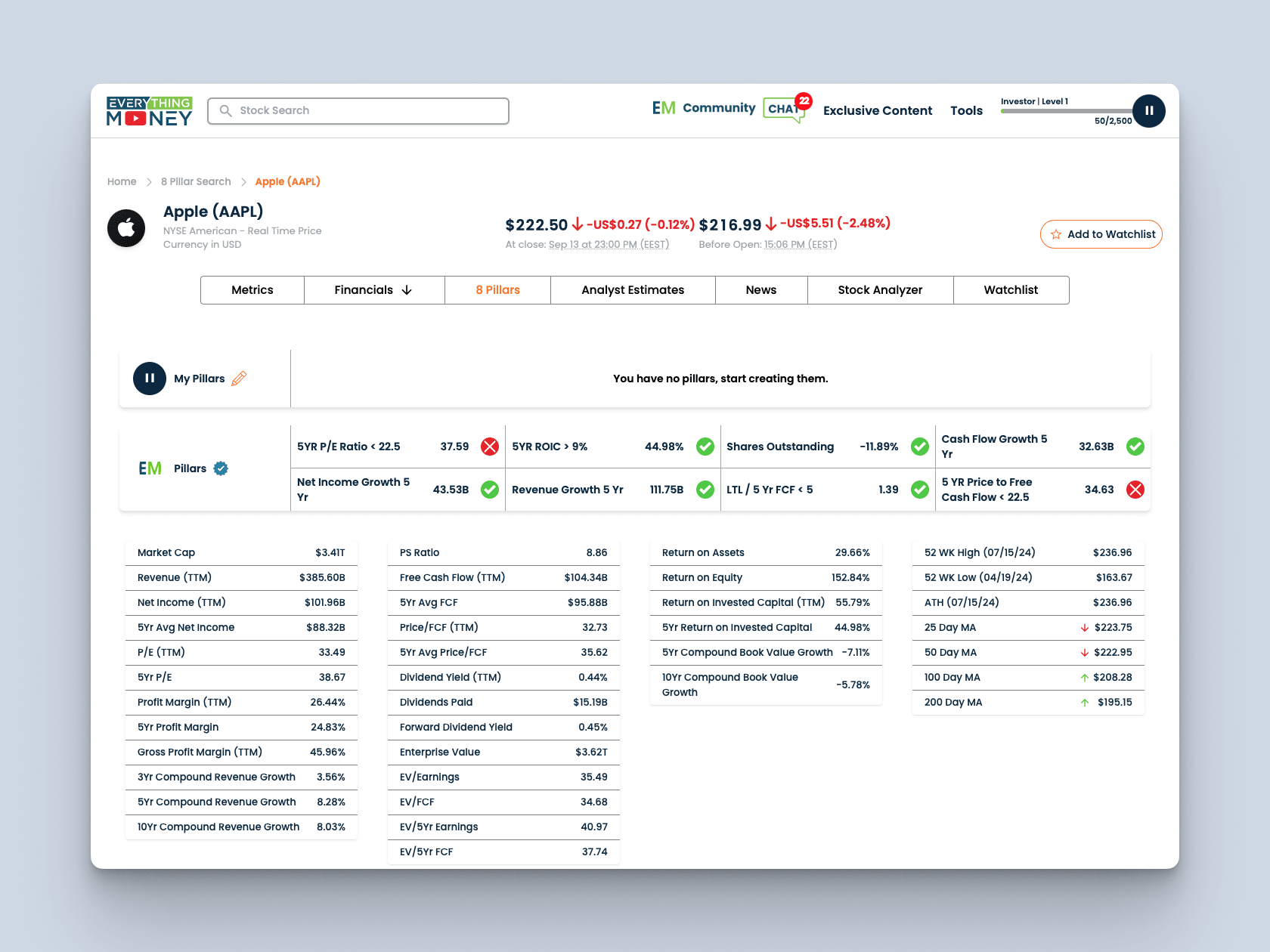
Task: Go to the News tab
Action: pyautogui.click(x=761, y=290)
